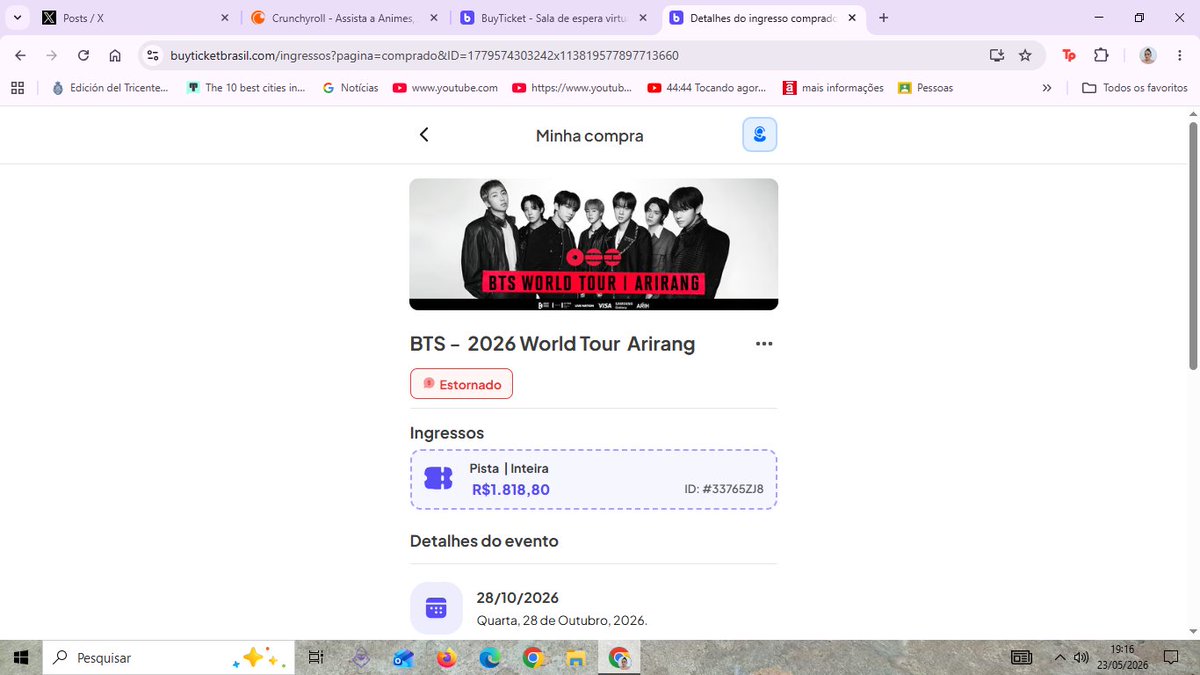Viewport: 1200px width, 675px height.
Task: Click the BTS World Tour banner image
Action: [594, 244]
